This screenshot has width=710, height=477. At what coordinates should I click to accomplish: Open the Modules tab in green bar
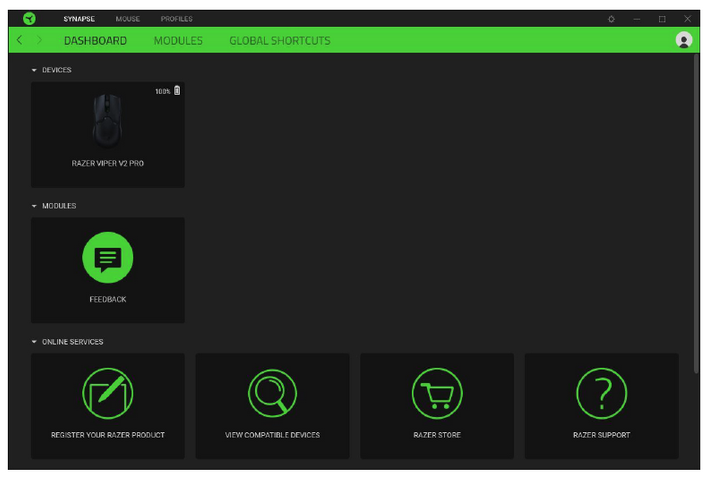point(178,40)
